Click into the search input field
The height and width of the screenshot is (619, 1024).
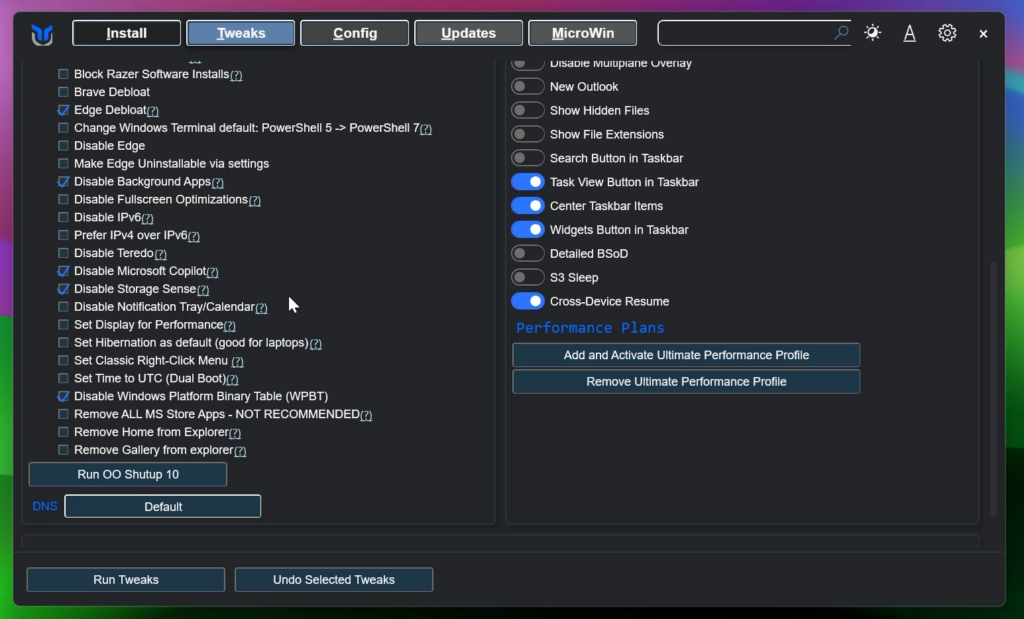pyautogui.click(x=745, y=33)
